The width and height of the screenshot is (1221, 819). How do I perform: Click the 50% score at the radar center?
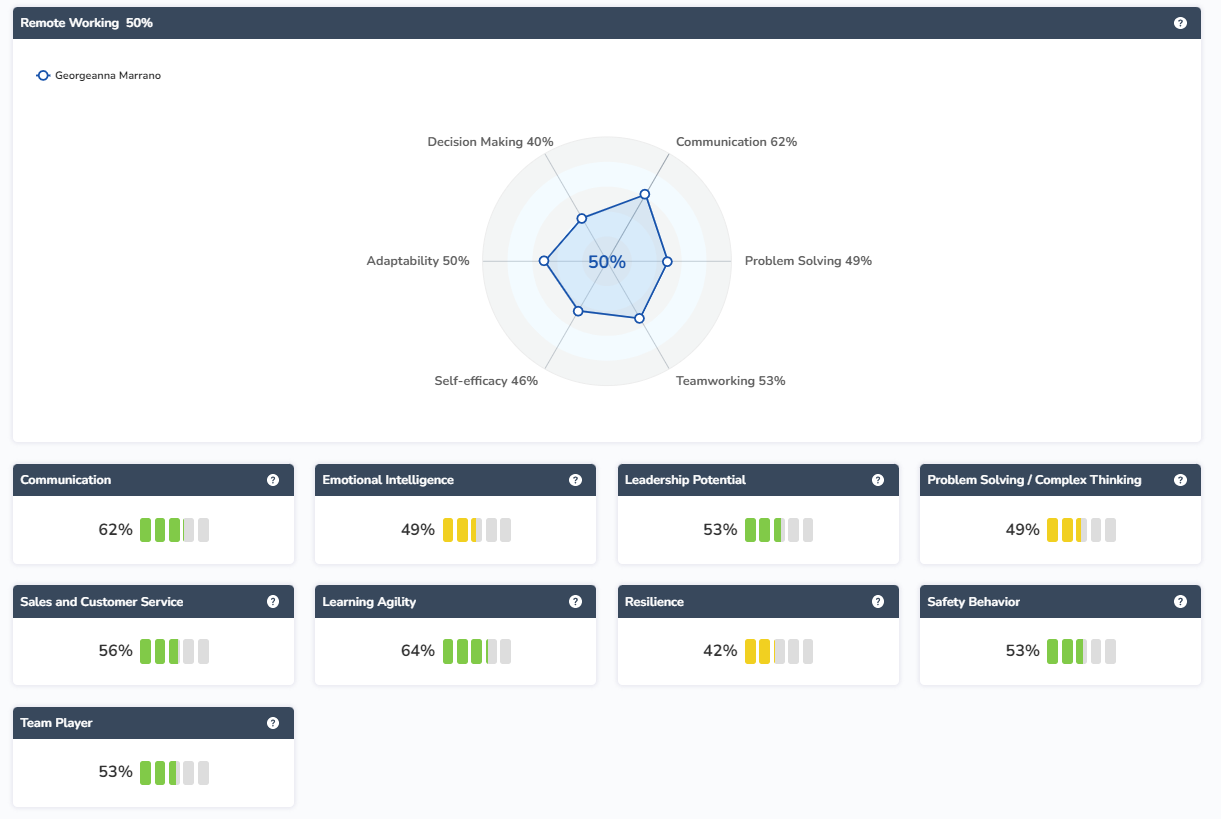point(607,262)
